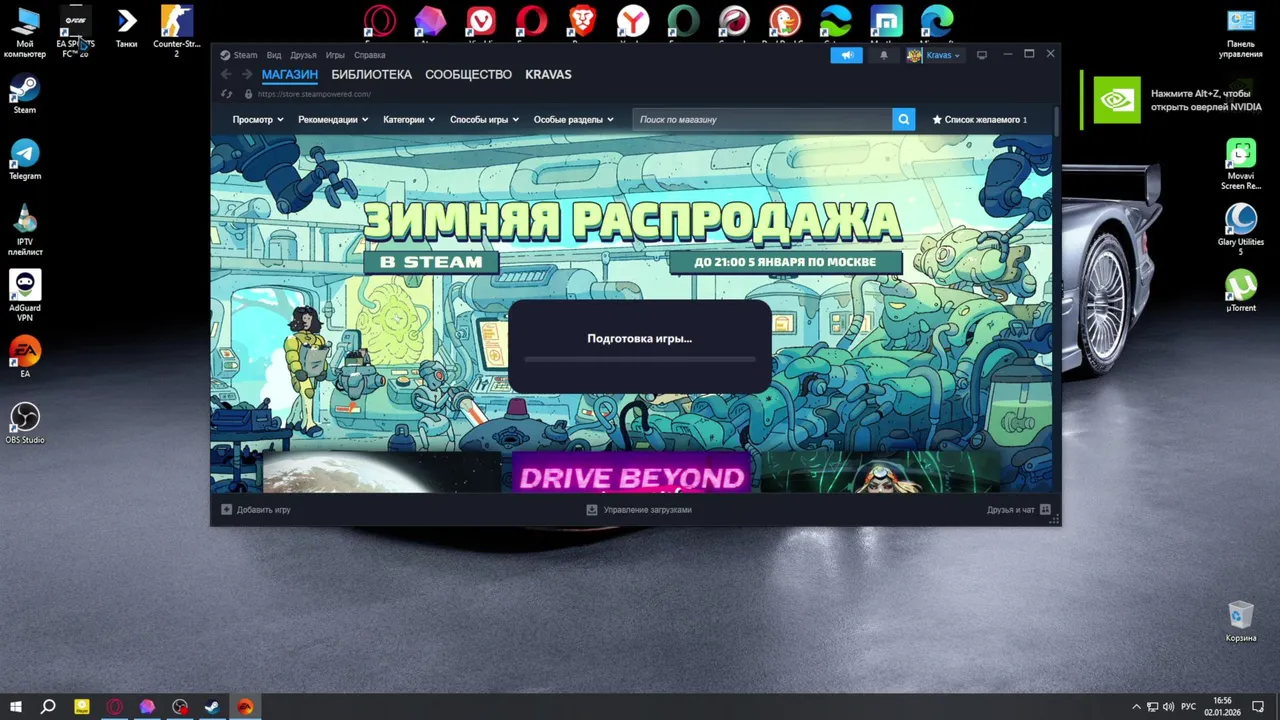Select the Counter-Strike 2 desktop icon

tap(177, 32)
